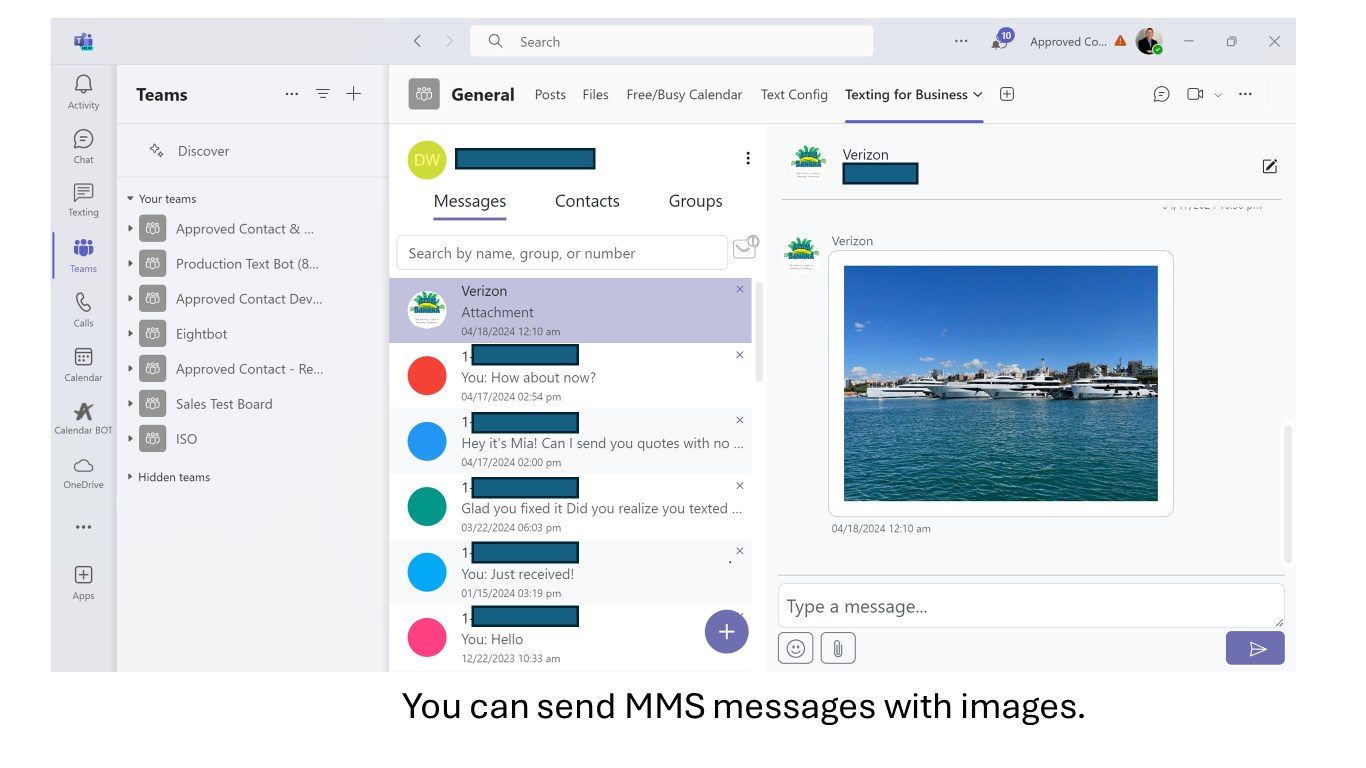
Task: Open the Activity feed
Action: (x=83, y=91)
